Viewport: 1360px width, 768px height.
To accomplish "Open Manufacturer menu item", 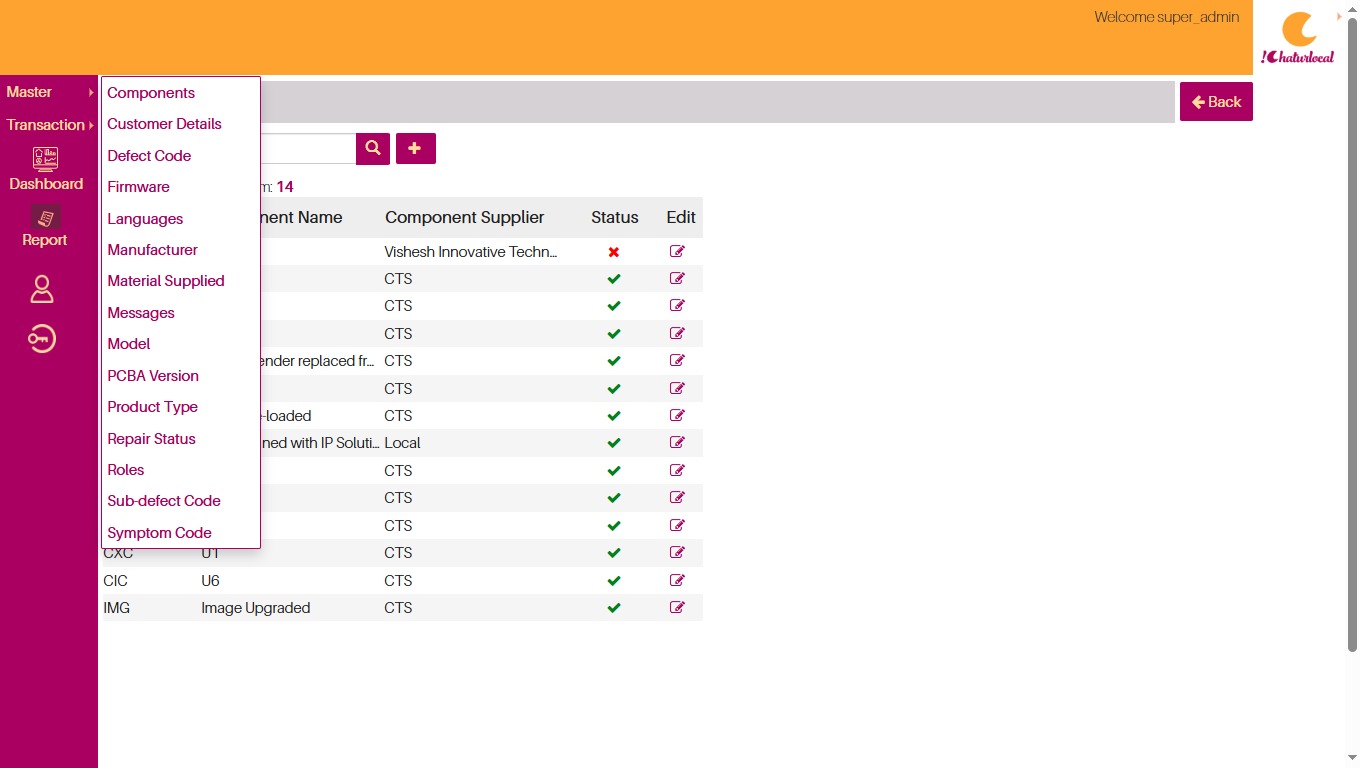I will [152, 250].
